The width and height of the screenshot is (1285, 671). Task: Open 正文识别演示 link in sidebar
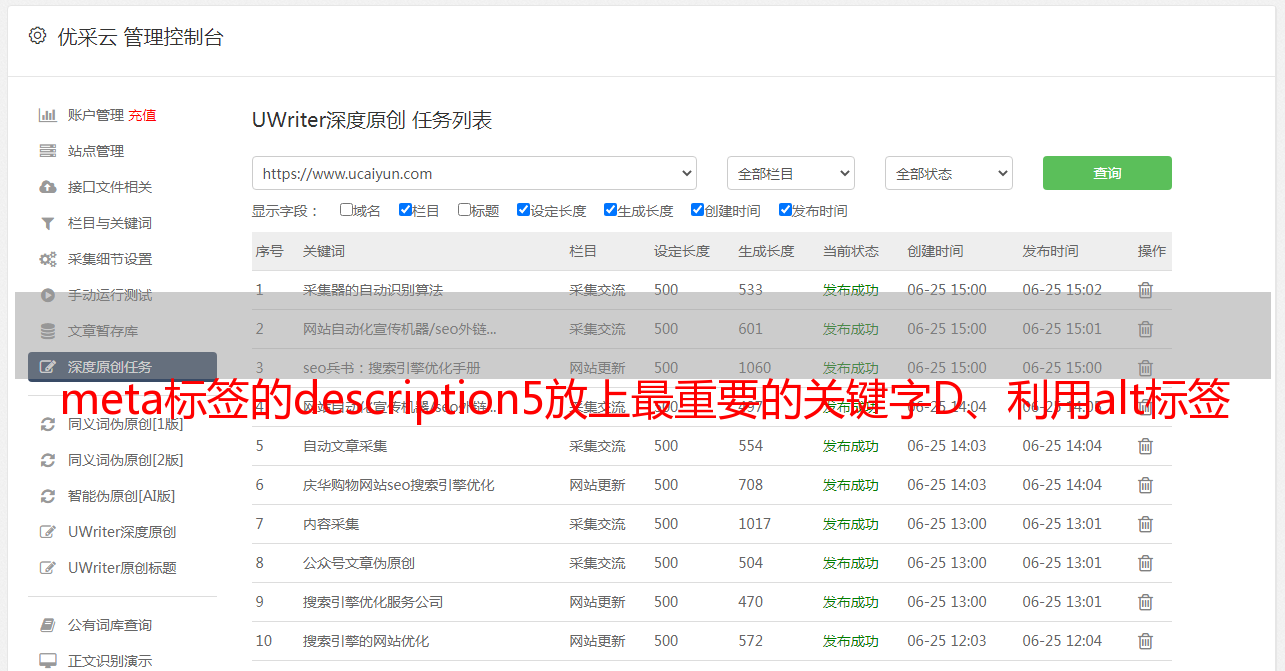(x=110, y=661)
